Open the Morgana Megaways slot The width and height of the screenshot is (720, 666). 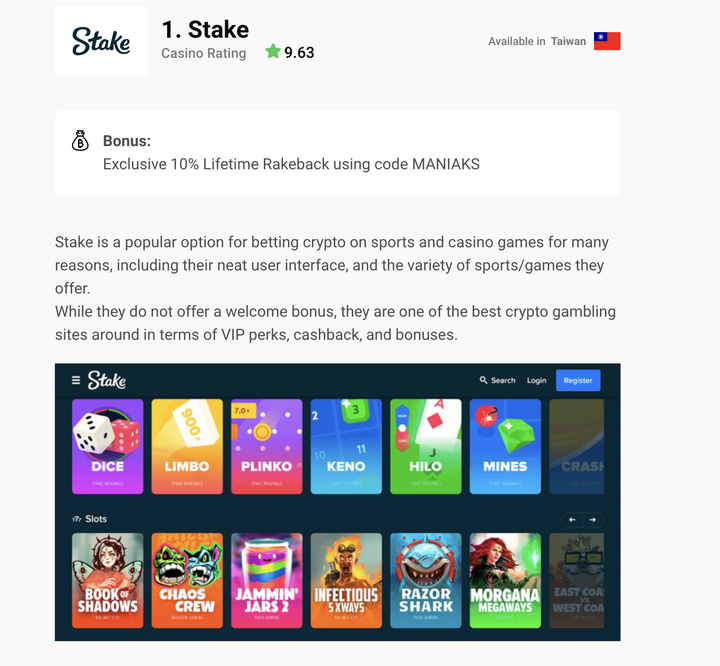505,581
